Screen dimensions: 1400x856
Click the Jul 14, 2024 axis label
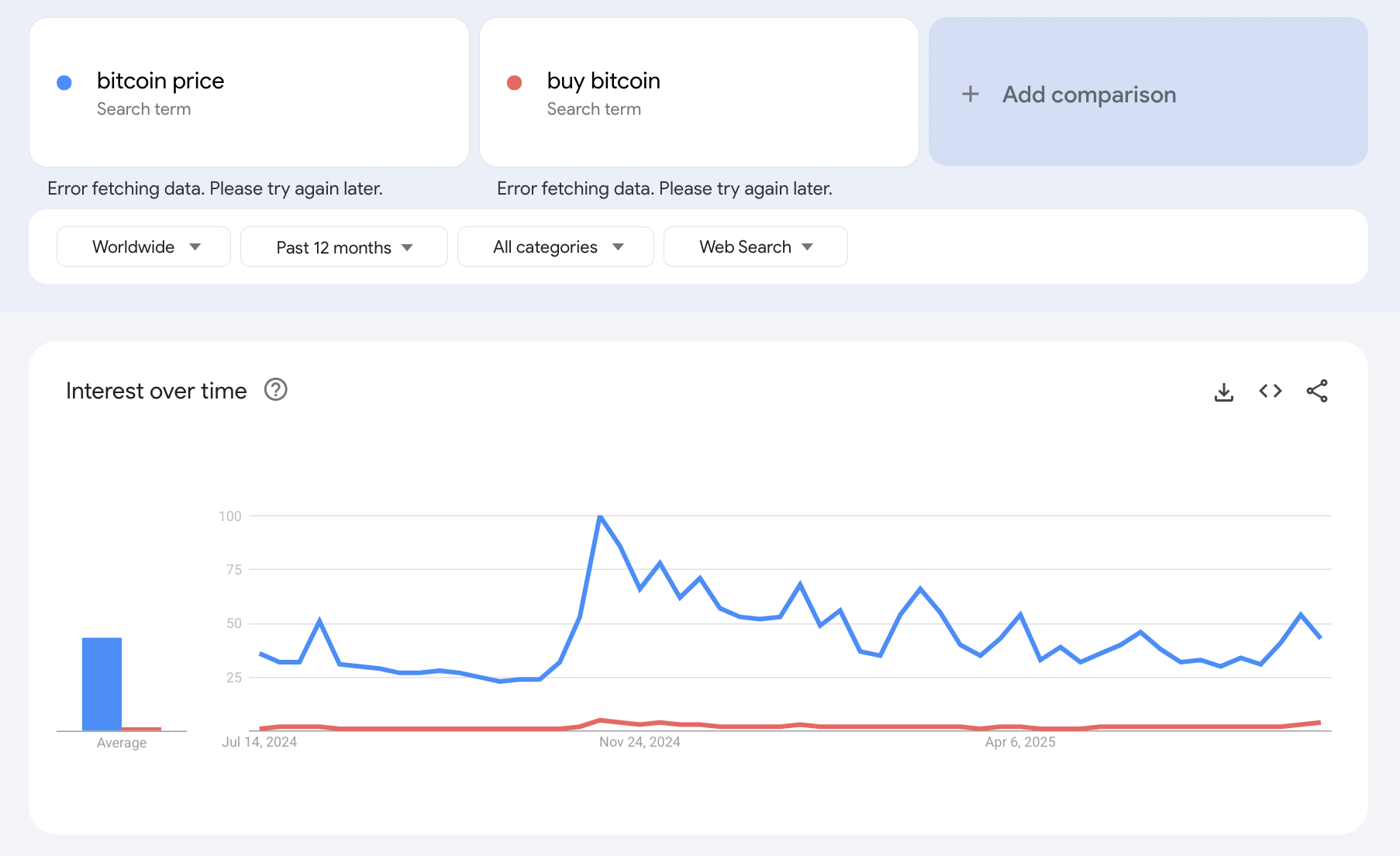259,742
